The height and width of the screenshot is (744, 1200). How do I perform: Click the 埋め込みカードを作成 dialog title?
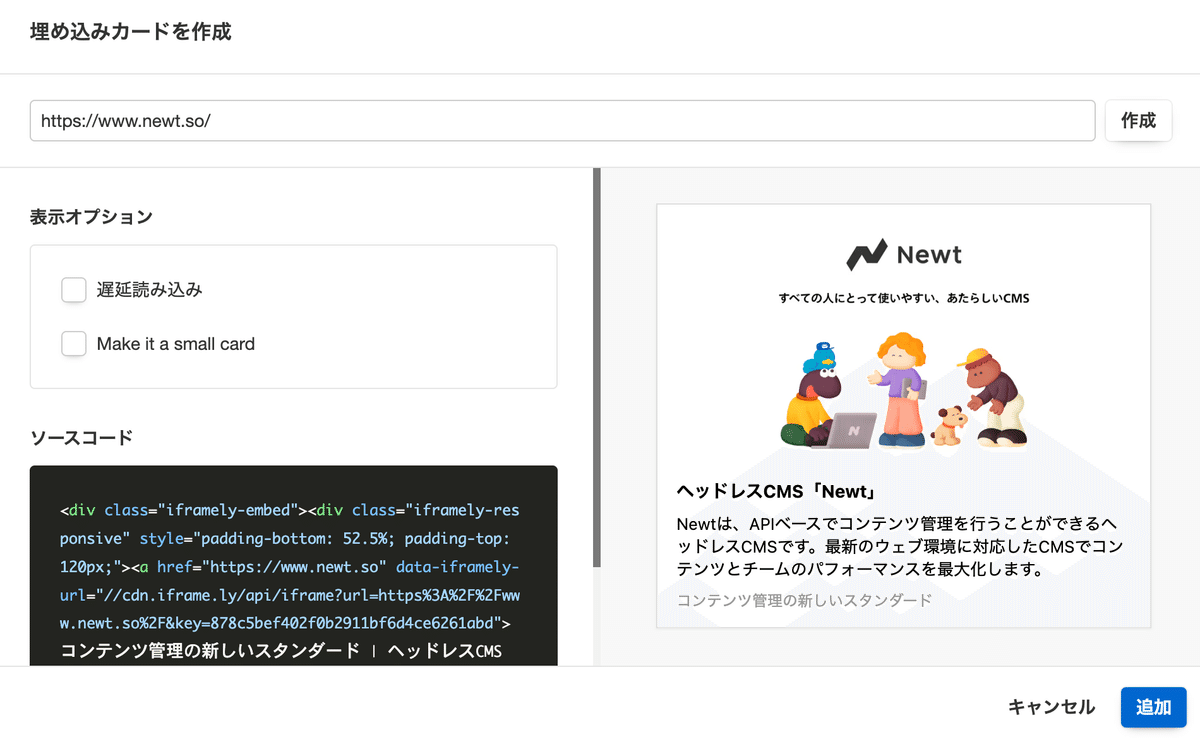click(x=131, y=32)
